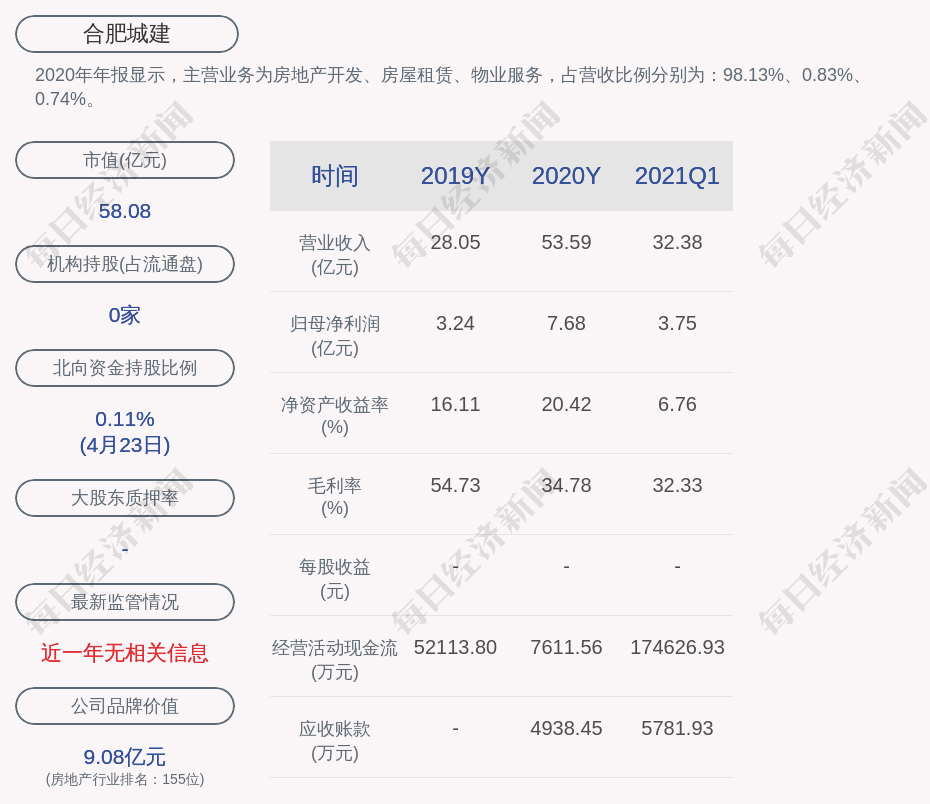930x804 pixels.
Task: Select revenue value 53.59
Action: (x=566, y=243)
